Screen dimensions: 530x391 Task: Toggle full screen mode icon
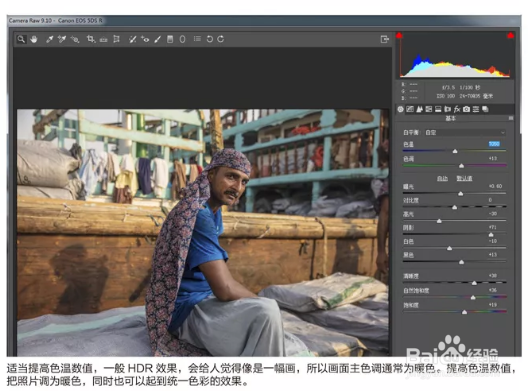pos(385,39)
